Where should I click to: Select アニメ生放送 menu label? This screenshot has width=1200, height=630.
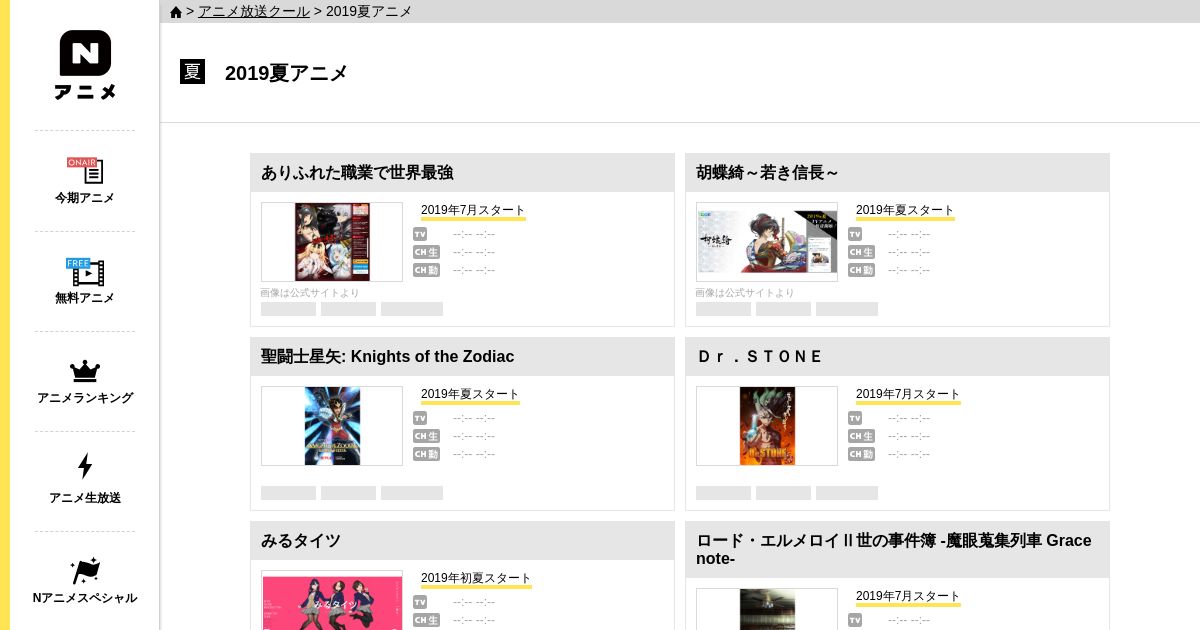(x=85, y=498)
